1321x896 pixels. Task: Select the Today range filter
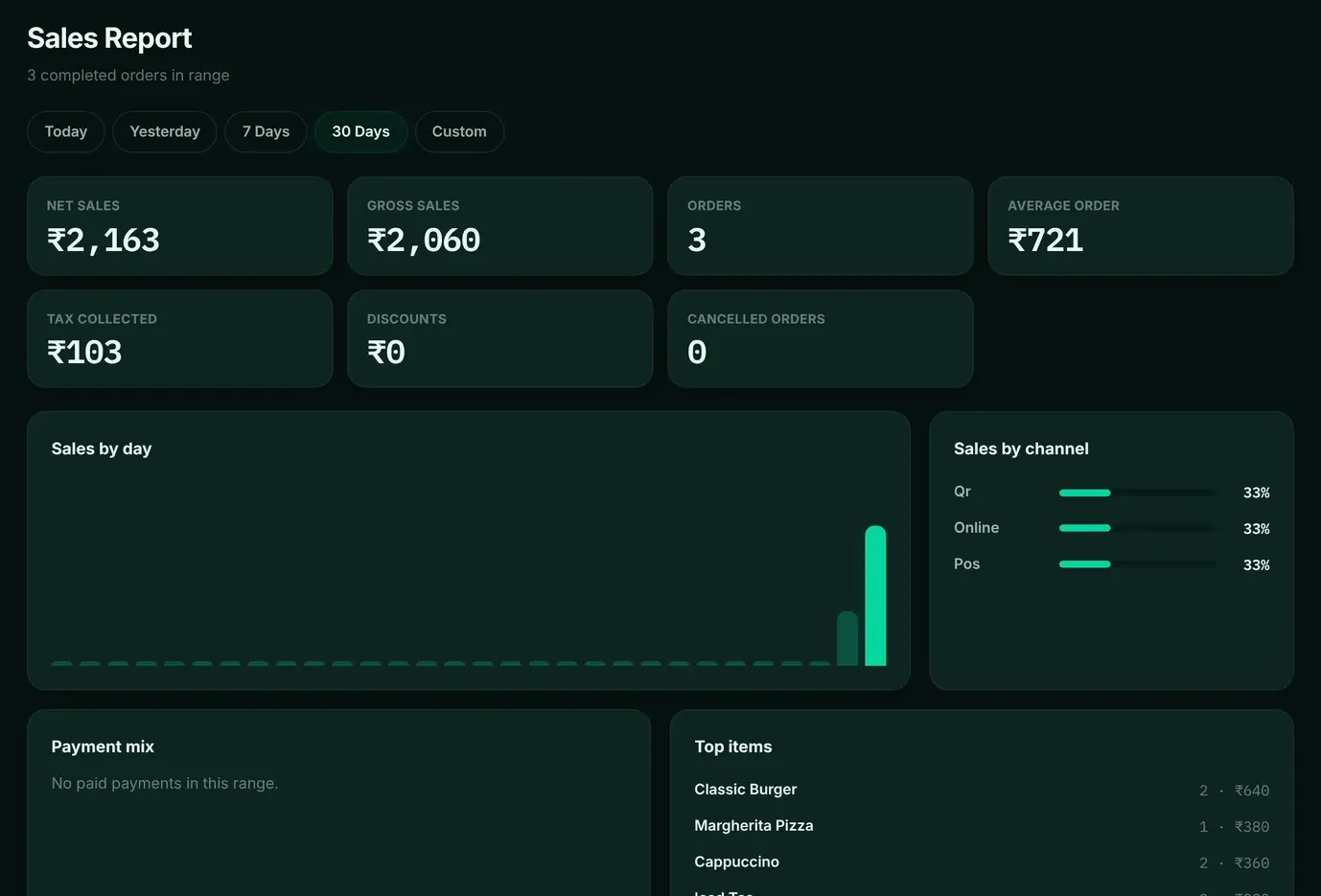66,131
